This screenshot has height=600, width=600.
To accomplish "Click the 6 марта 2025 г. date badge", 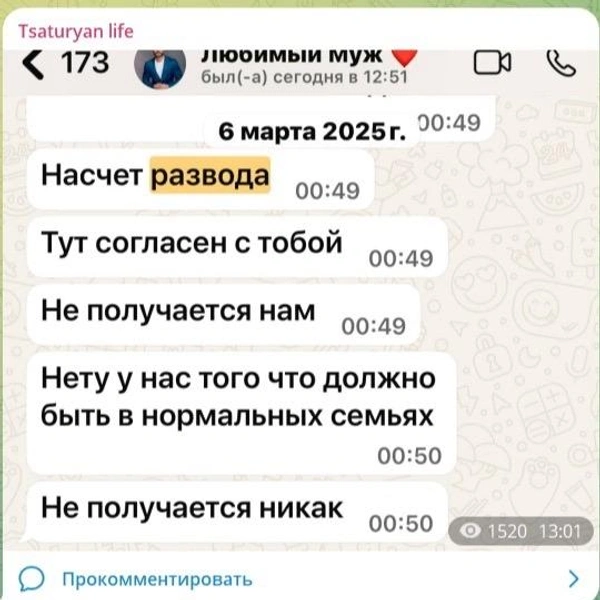I will (312, 132).
